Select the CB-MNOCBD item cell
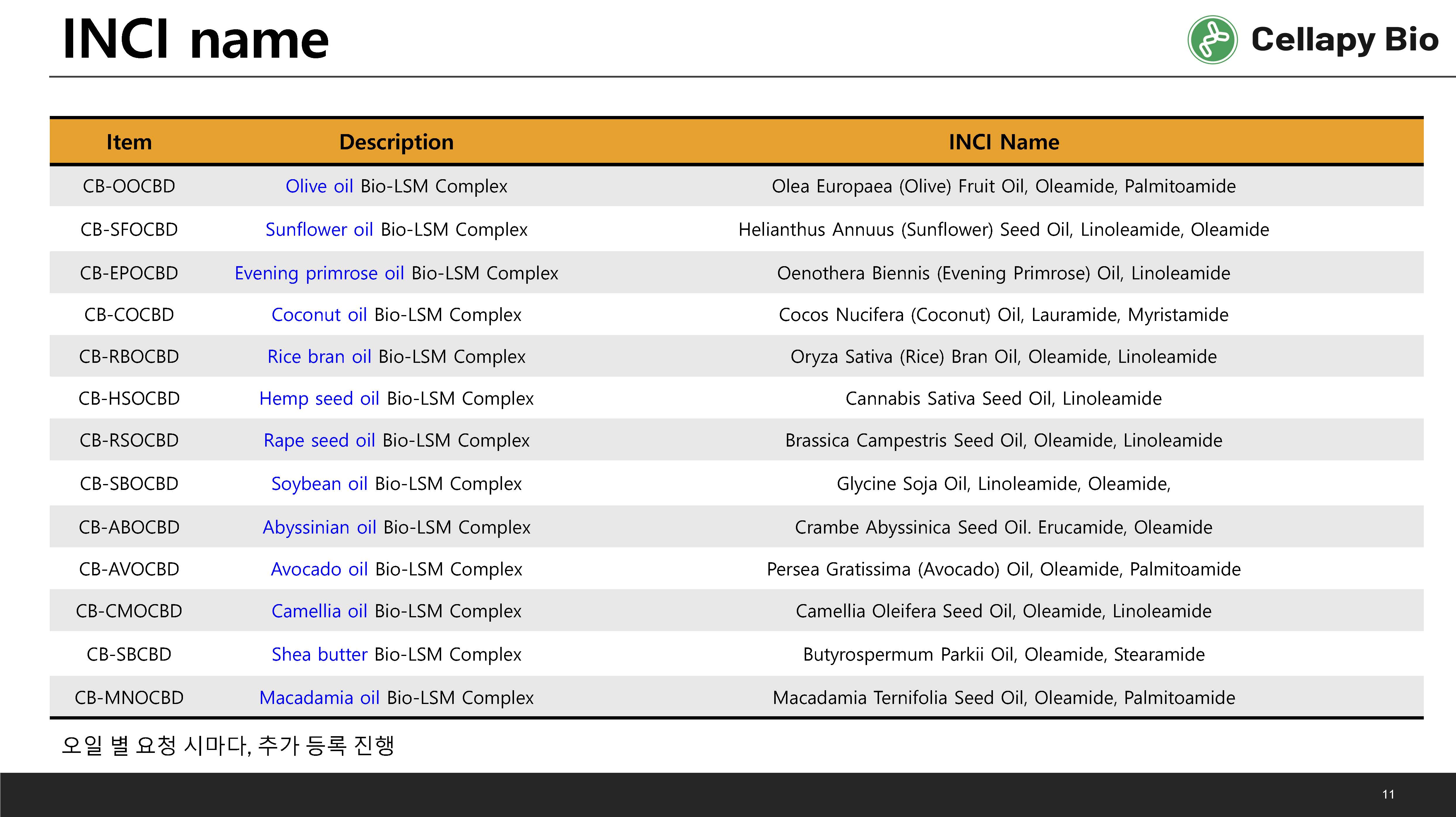1456x817 pixels. [129, 698]
